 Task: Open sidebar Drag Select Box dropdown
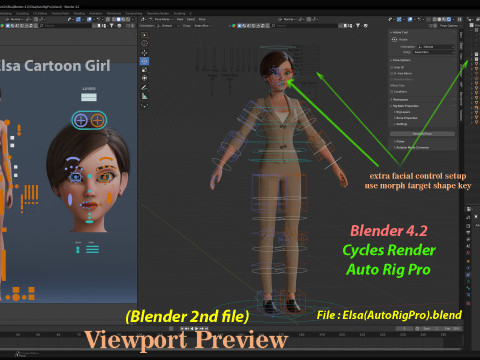click(434, 52)
